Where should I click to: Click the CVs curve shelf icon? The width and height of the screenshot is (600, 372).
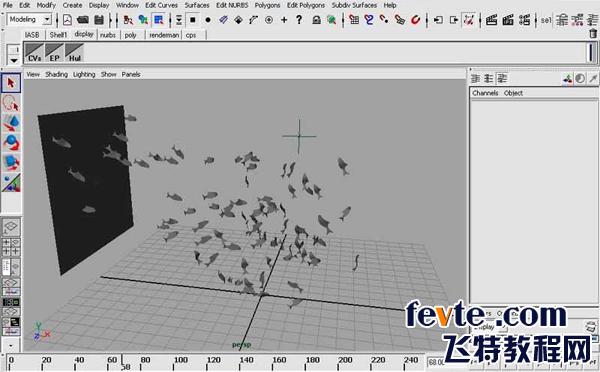(34, 53)
